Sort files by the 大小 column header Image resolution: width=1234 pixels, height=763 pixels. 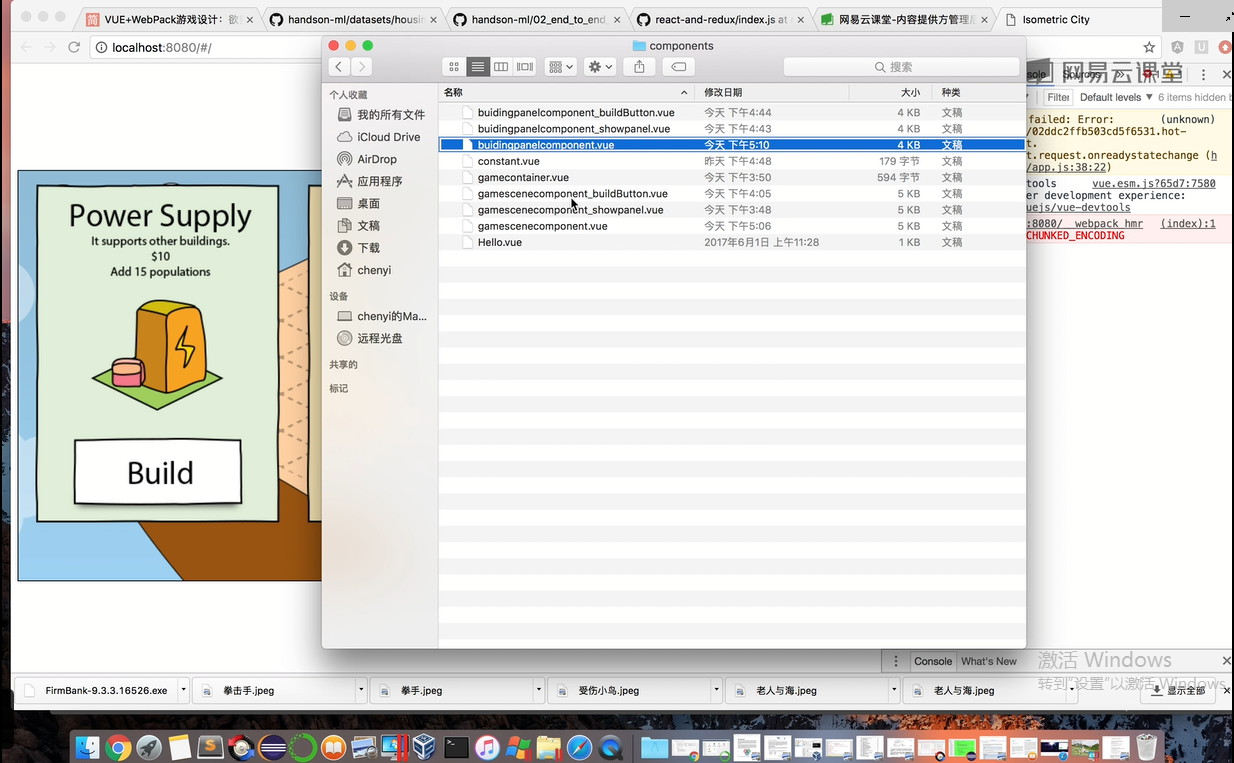(890, 92)
